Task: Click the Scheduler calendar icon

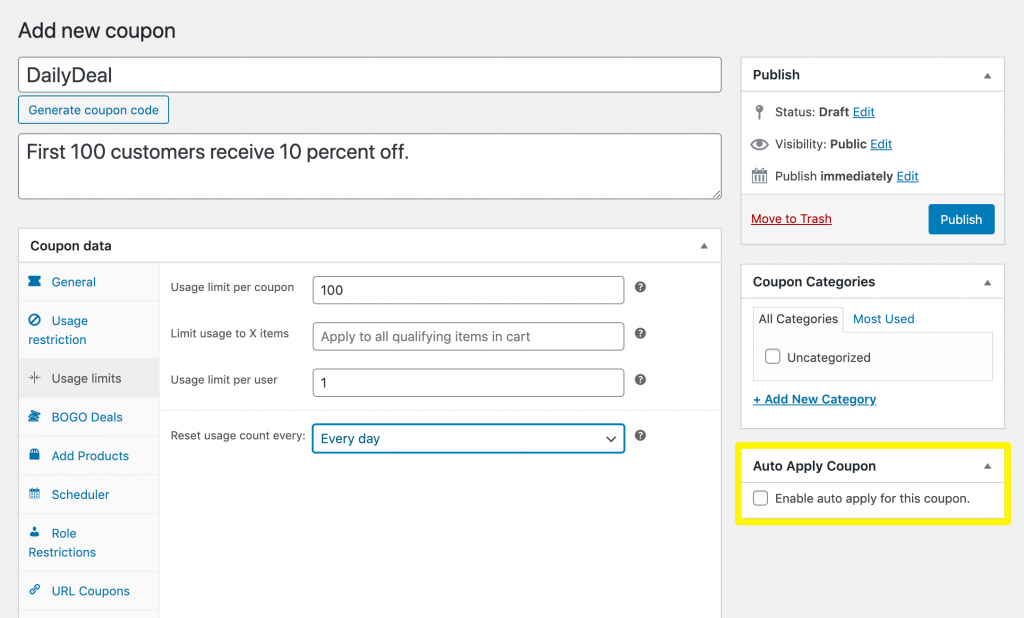Action: [x=35, y=493]
